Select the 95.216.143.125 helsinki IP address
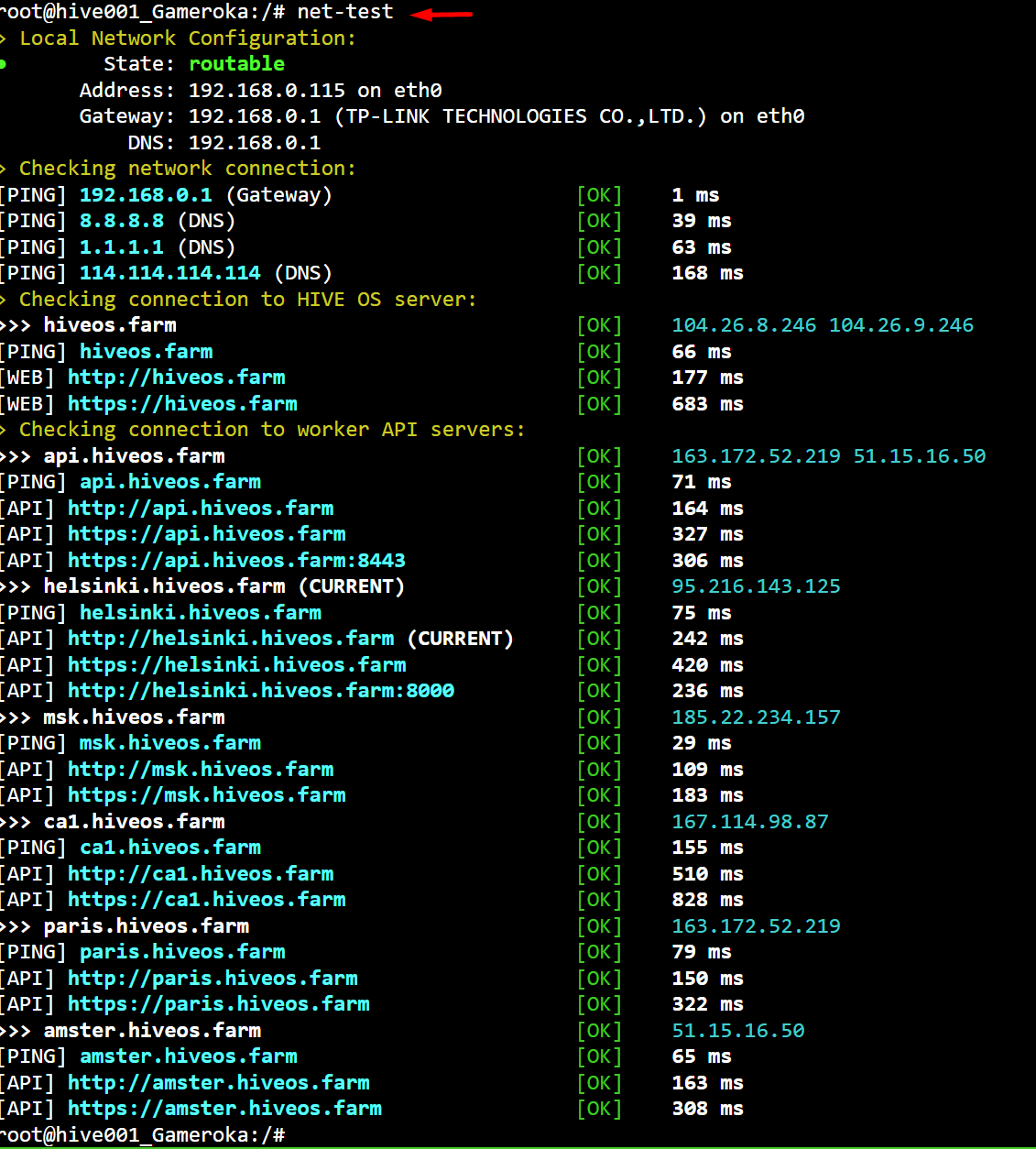This screenshot has height=1149, width=1036. click(x=756, y=586)
